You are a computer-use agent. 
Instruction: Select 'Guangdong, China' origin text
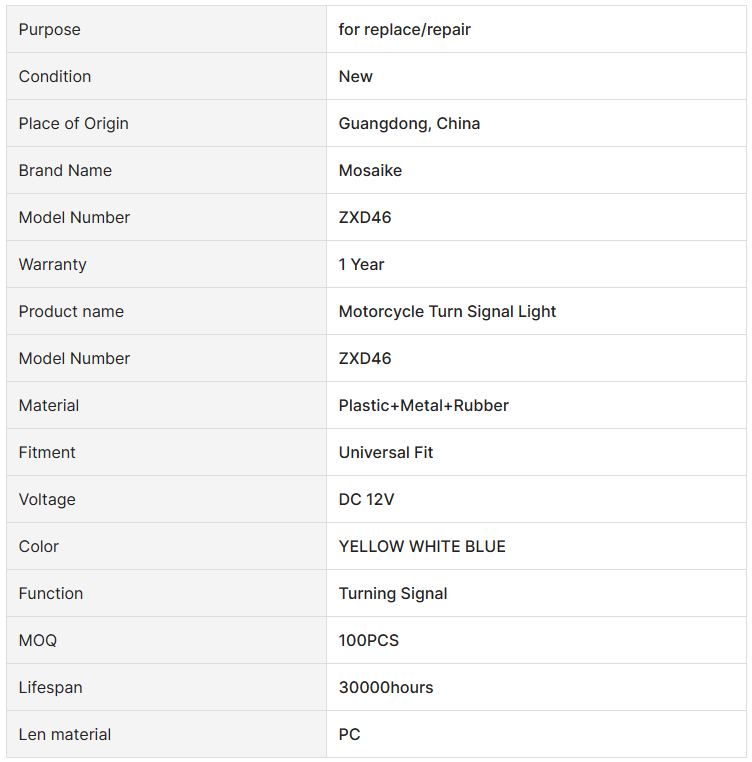click(x=409, y=123)
